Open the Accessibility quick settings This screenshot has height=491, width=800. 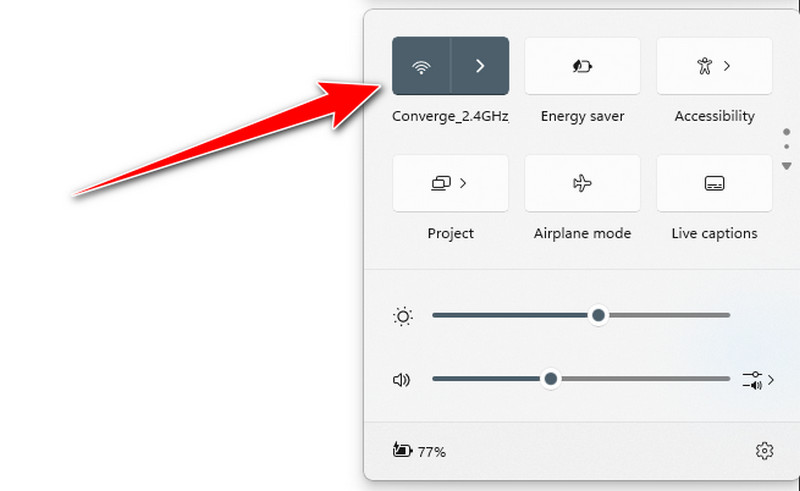(714, 67)
